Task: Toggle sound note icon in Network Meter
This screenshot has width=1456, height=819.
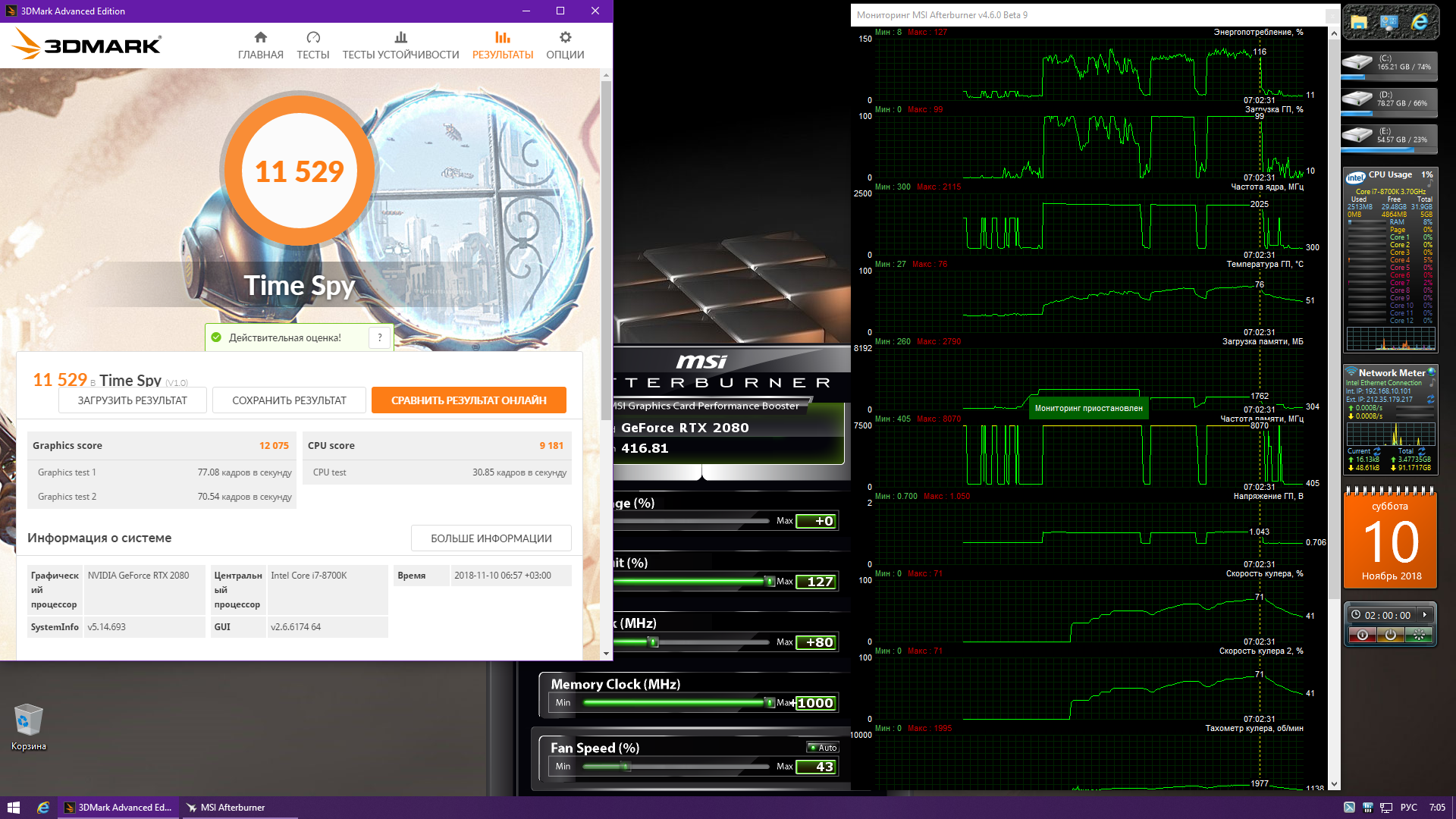Action: pos(1432,383)
